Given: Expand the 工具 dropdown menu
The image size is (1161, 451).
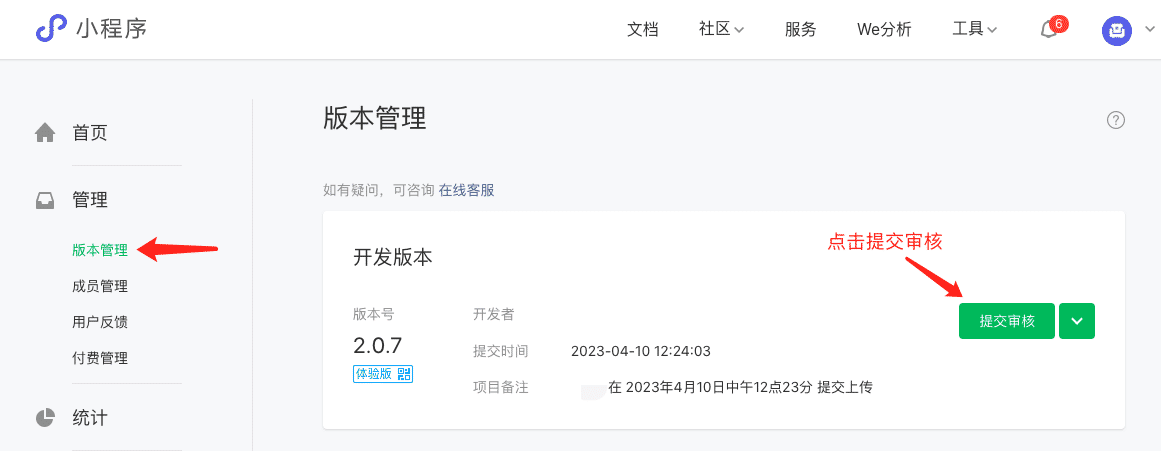Looking at the screenshot, I should click(974, 30).
